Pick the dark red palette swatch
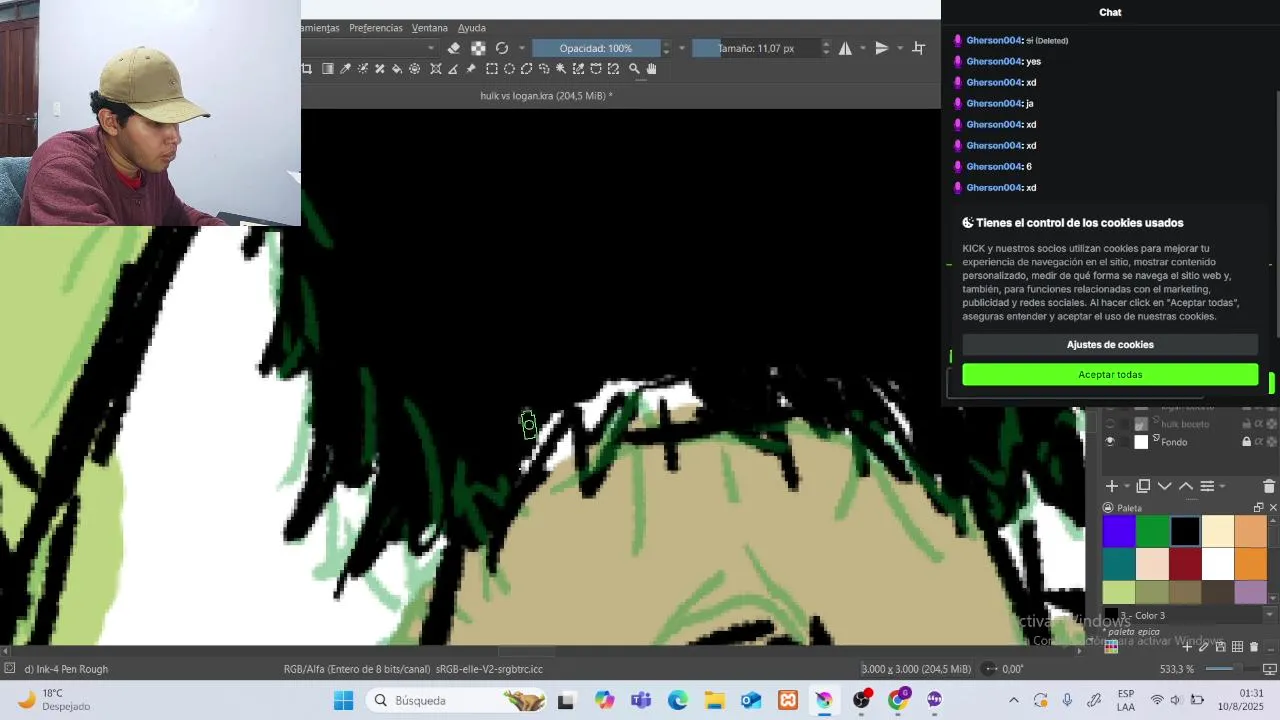 (x=1185, y=564)
